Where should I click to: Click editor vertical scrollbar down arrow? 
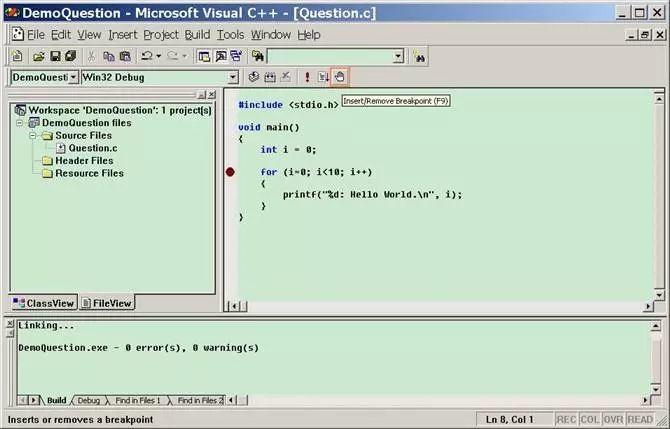point(659,295)
